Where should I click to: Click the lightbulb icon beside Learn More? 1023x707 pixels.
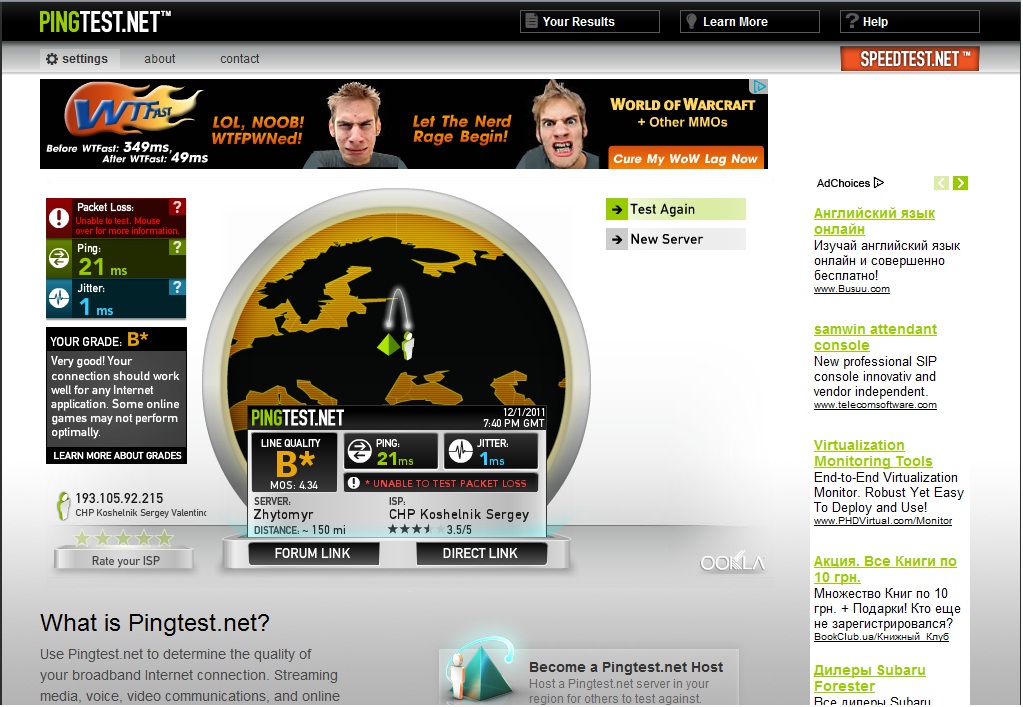coord(692,21)
